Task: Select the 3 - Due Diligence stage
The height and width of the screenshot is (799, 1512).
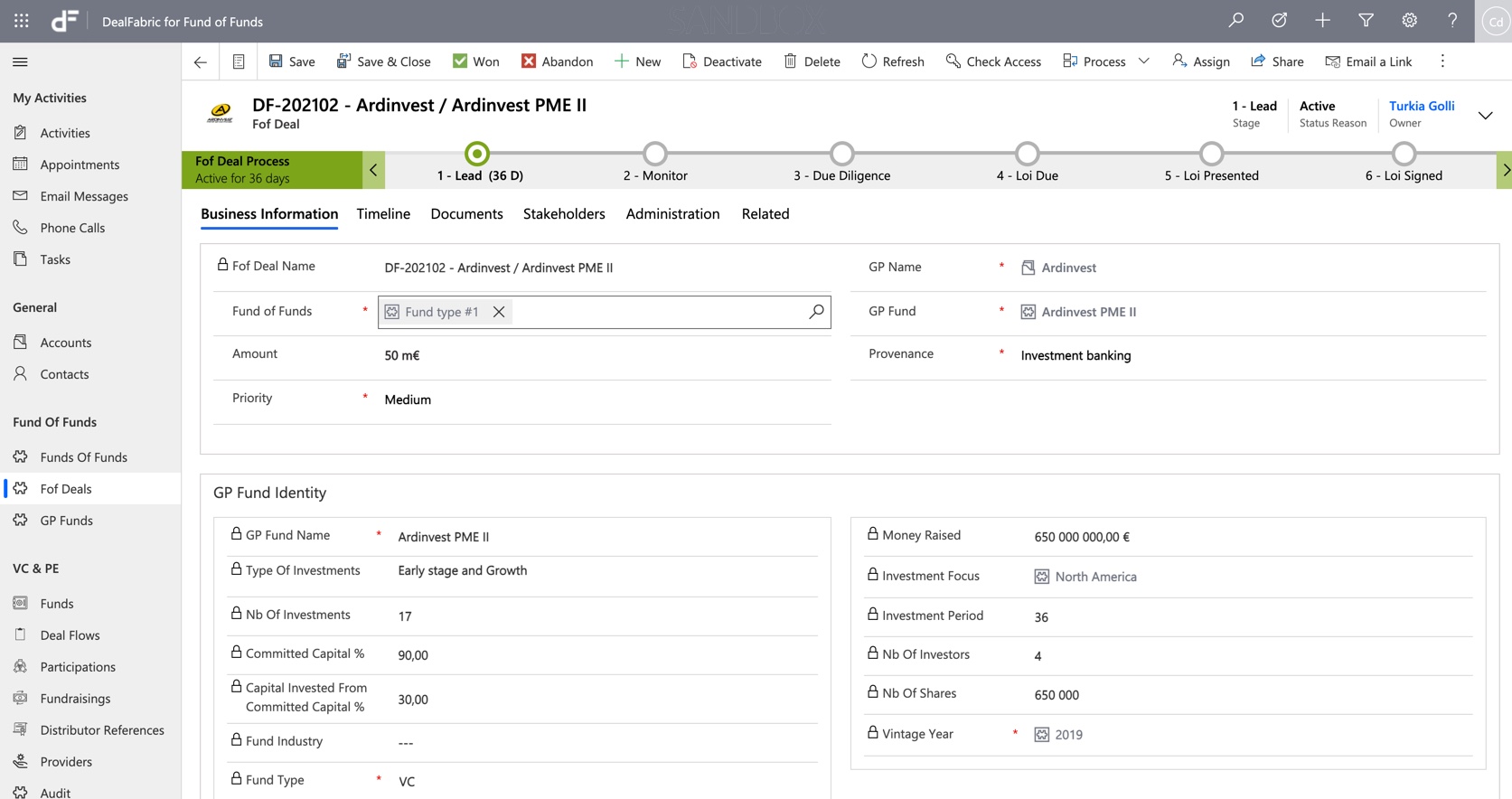Action: coord(842,154)
